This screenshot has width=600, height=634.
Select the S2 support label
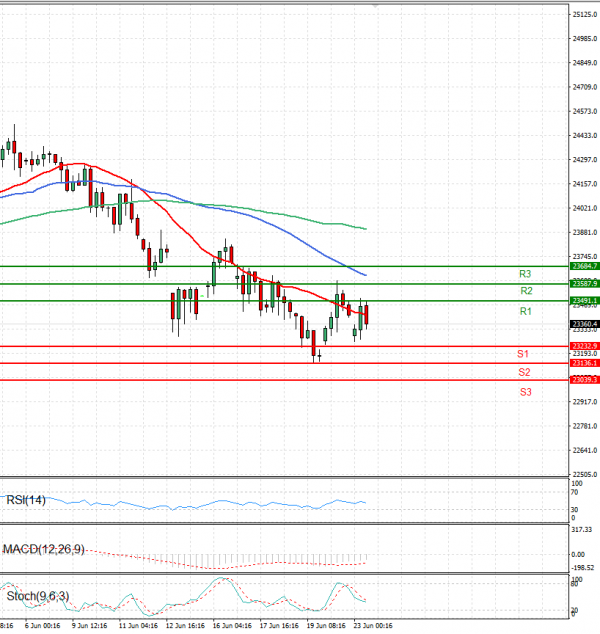click(x=524, y=372)
